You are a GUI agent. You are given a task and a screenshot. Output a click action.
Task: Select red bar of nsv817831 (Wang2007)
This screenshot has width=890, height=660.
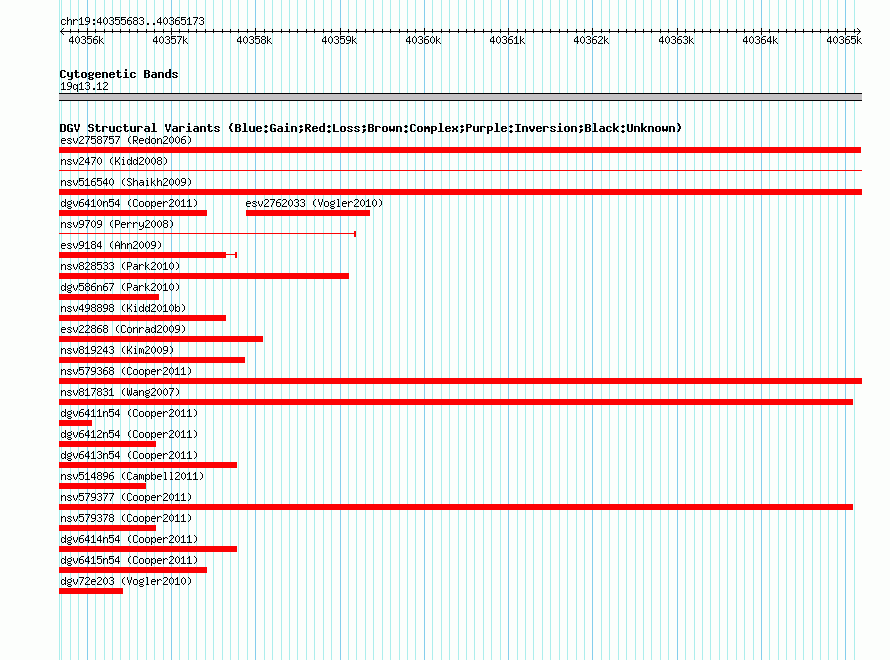coord(456,402)
